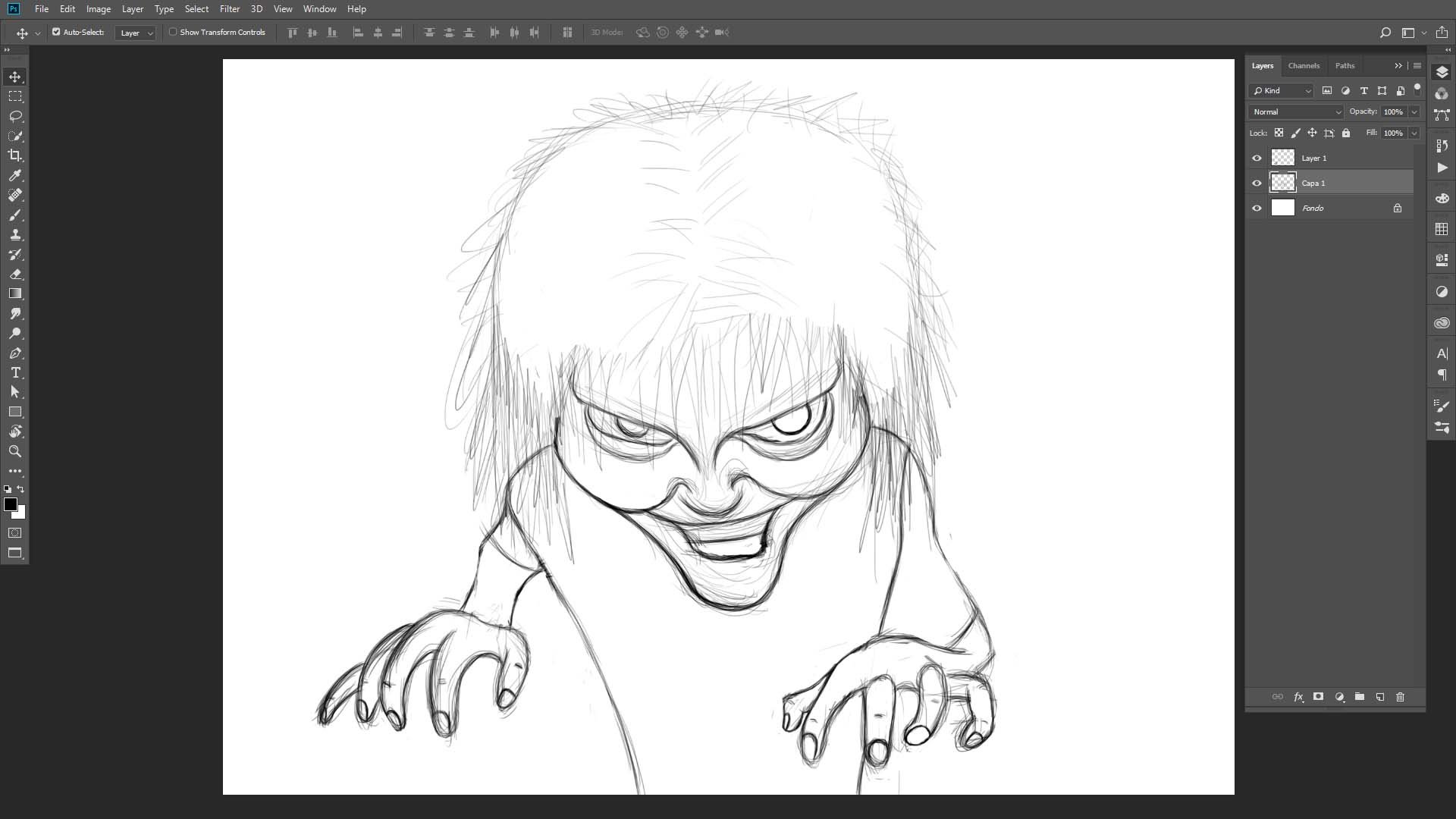Select the Move tool
This screenshot has width=1456, height=819.
(x=15, y=77)
